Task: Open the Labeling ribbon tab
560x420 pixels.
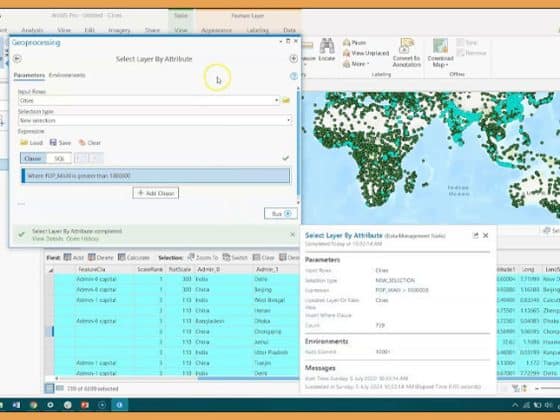Action: [x=258, y=30]
